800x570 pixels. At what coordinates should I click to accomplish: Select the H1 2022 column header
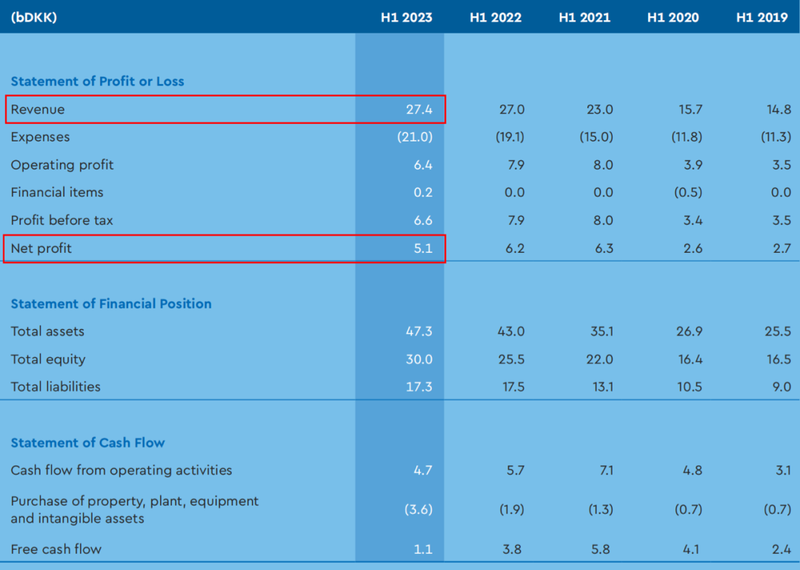(495, 17)
